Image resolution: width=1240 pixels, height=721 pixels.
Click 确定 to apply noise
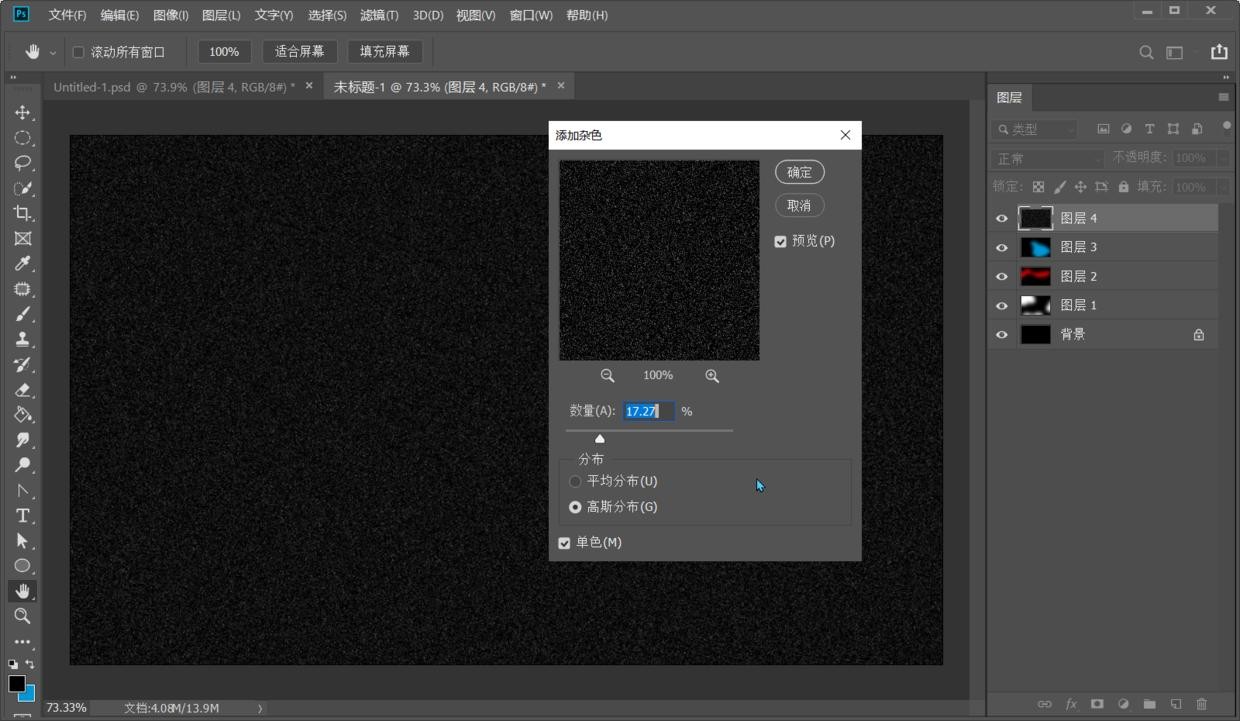(x=799, y=172)
